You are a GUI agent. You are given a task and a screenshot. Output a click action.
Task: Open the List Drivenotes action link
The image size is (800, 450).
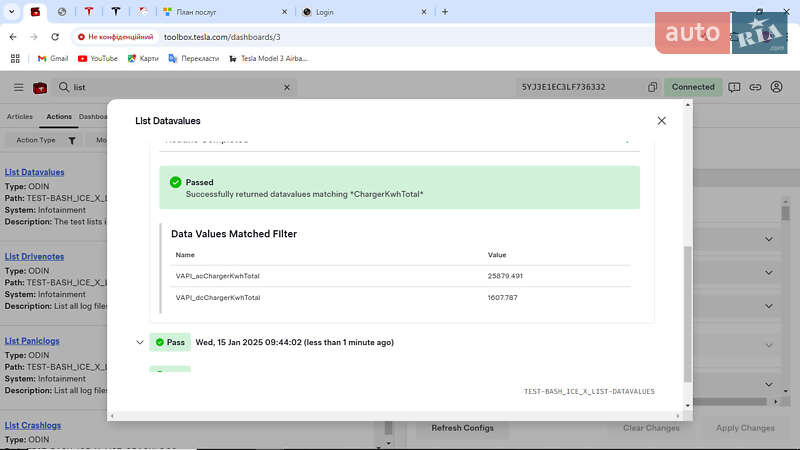pyautogui.click(x=34, y=257)
